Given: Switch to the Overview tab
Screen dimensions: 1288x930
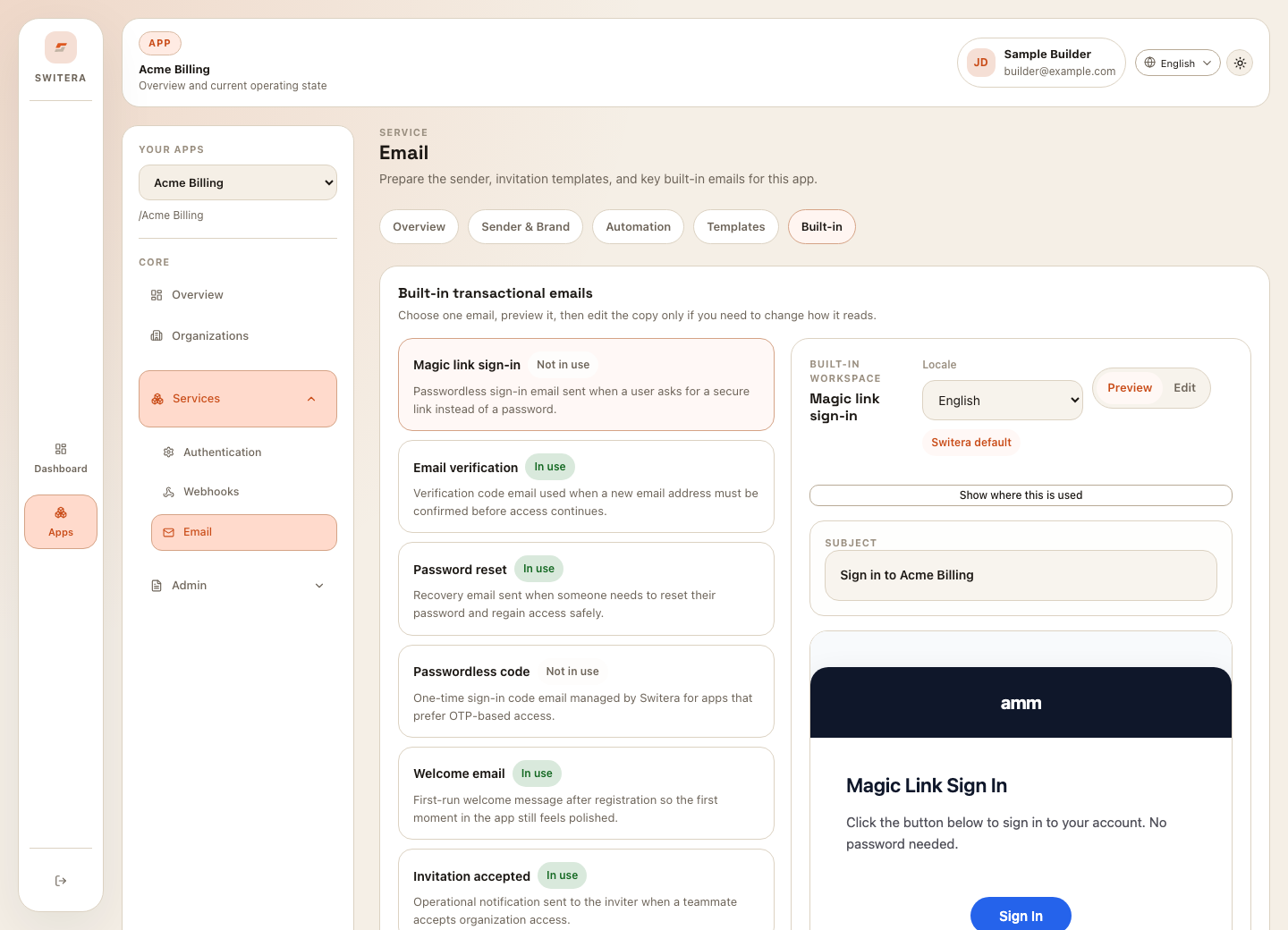Looking at the screenshot, I should tap(419, 227).
